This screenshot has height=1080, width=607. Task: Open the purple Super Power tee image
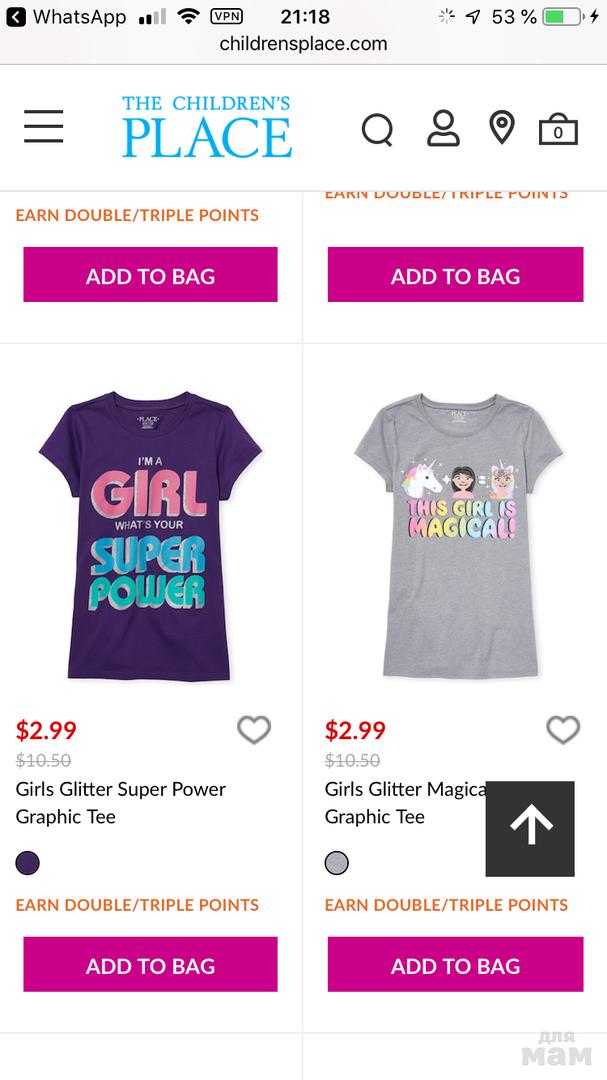pyautogui.click(x=150, y=535)
